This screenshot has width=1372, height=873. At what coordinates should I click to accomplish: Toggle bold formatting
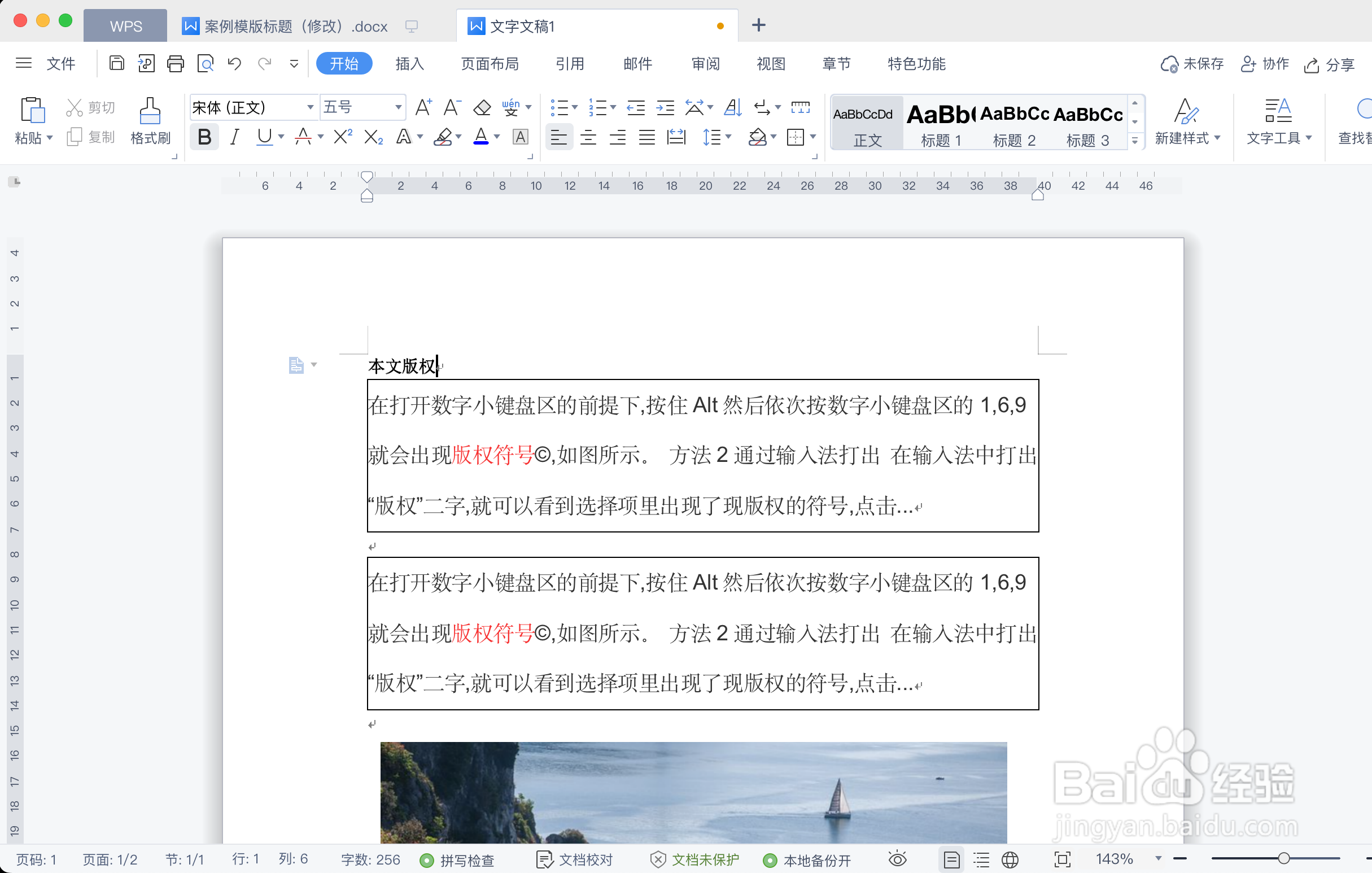coord(204,136)
